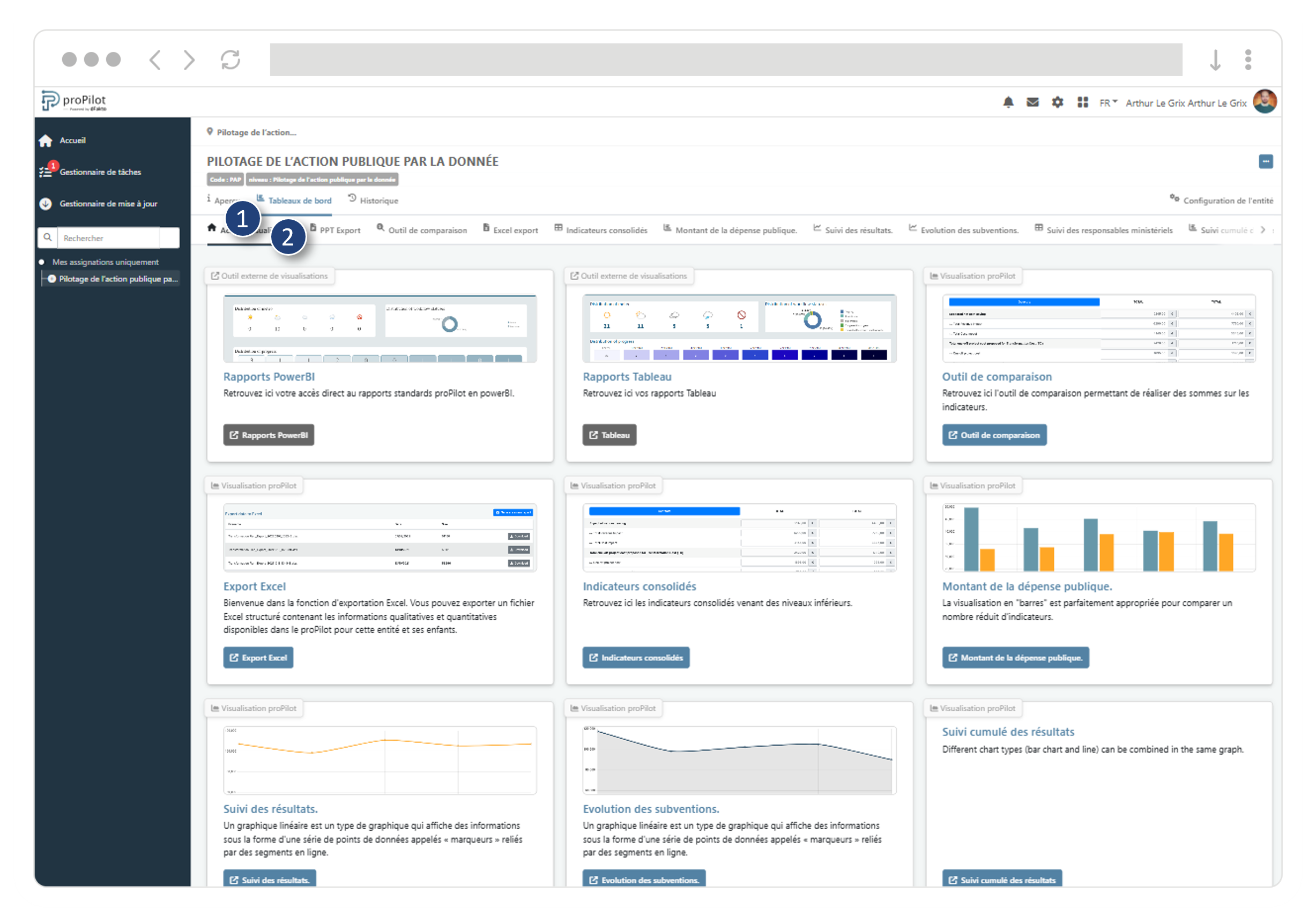The height and width of the screenshot is (923, 1316).
Task: Click the Outil de comparaison card button
Action: pos(994,435)
